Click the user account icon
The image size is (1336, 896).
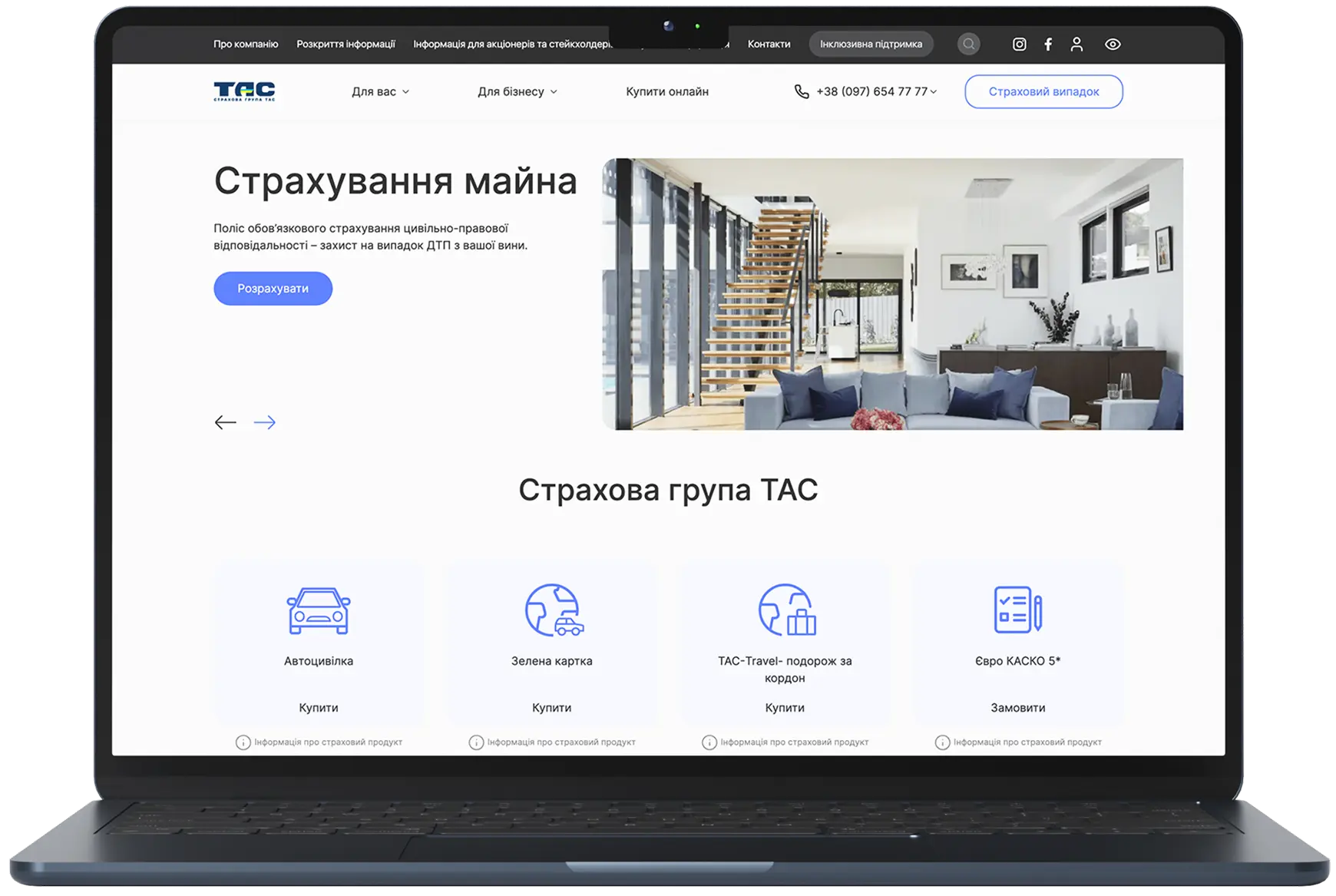1077,44
